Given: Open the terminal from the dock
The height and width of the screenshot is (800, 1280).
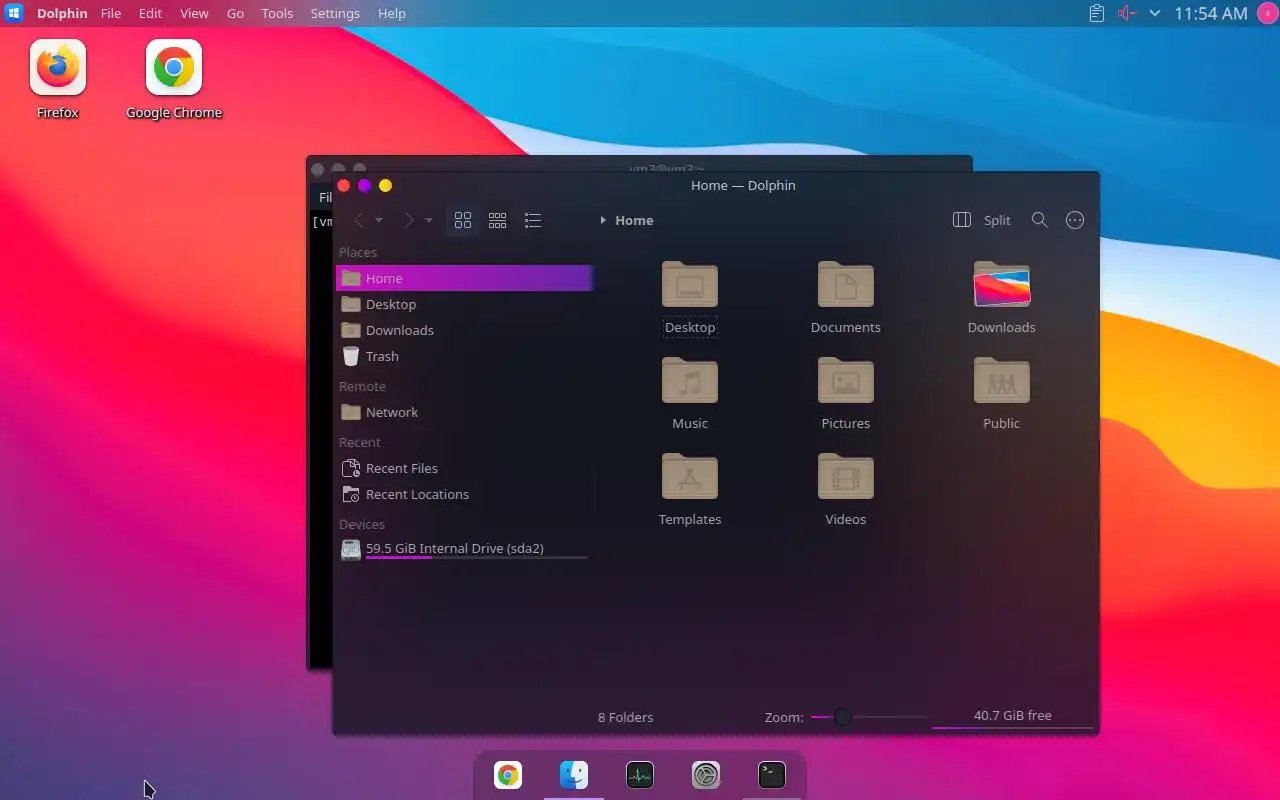Looking at the screenshot, I should tap(772, 775).
